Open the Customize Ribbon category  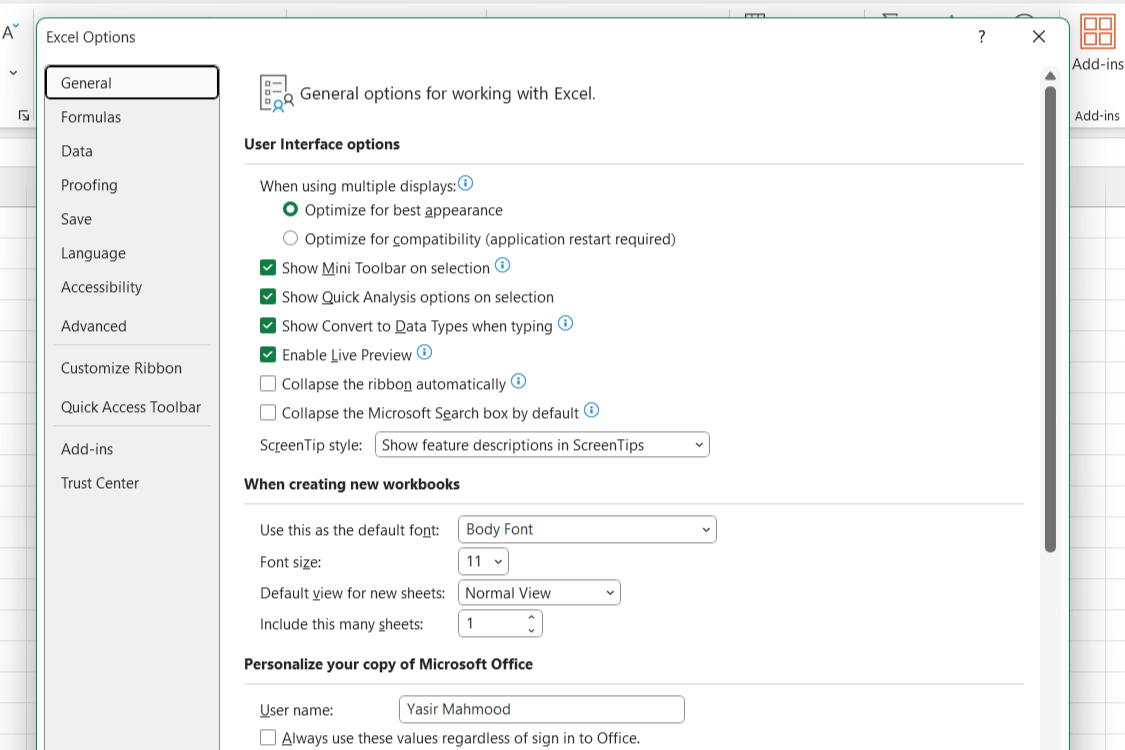[x=132, y=368]
